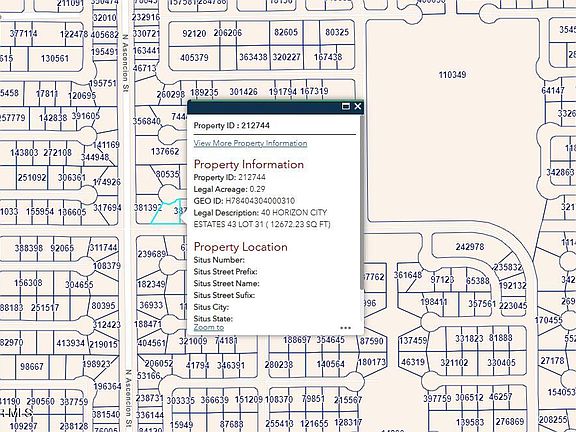
Task: Select parcel 130561
Action: coord(55,58)
